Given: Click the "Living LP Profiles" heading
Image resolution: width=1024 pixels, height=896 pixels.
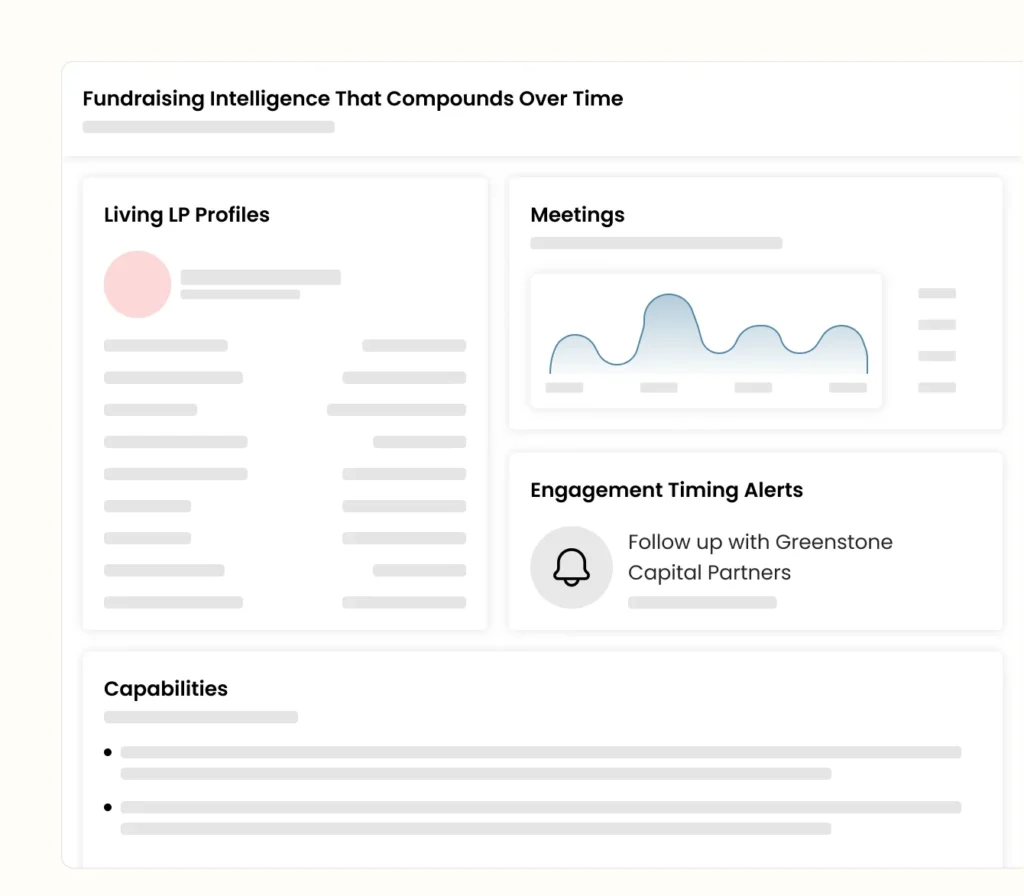Looking at the screenshot, I should point(187,215).
